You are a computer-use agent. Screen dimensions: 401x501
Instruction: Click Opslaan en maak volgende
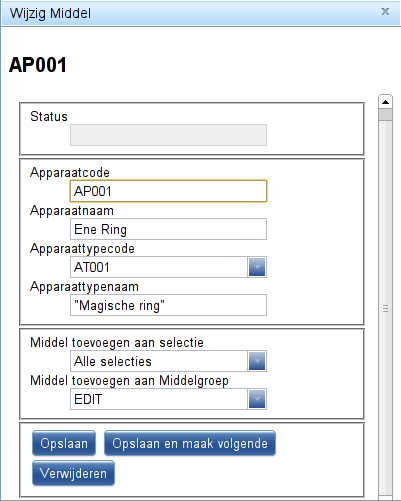tap(190, 443)
